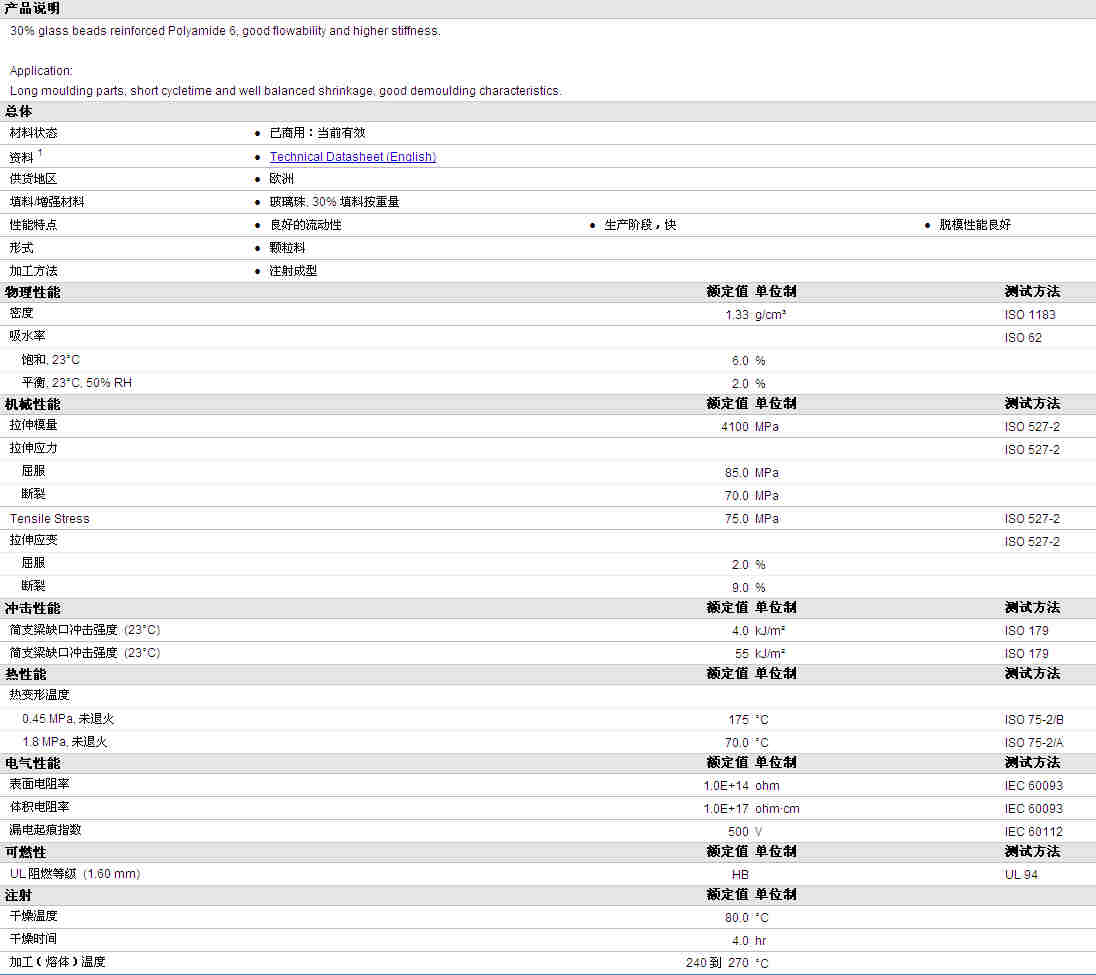Select the 电气性能 section heading
Image resolution: width=1096 pixels, height=975 pixels.
[32, 763]
